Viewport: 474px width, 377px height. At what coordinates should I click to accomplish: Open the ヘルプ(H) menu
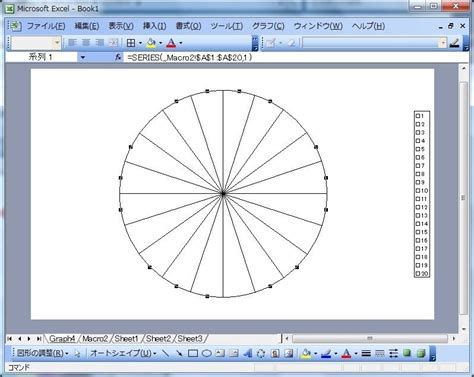(368, 26)
